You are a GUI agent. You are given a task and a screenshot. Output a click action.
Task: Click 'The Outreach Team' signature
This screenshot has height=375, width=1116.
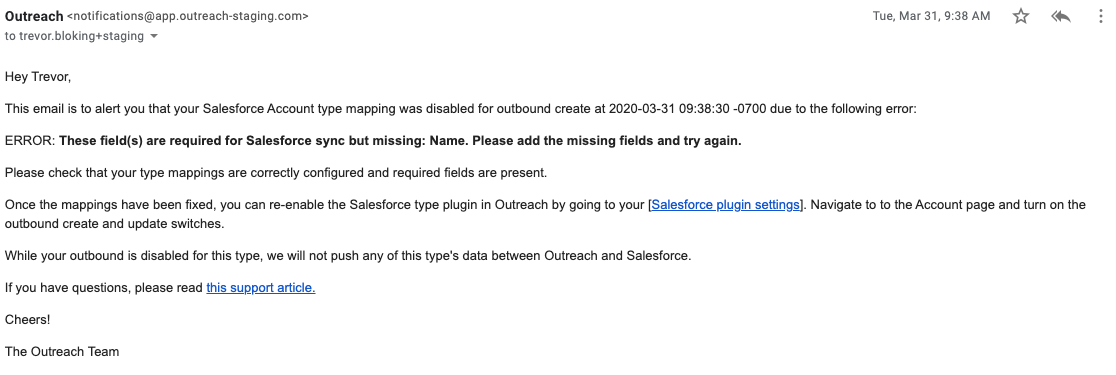pyautogui.click(x=62, y=352)
